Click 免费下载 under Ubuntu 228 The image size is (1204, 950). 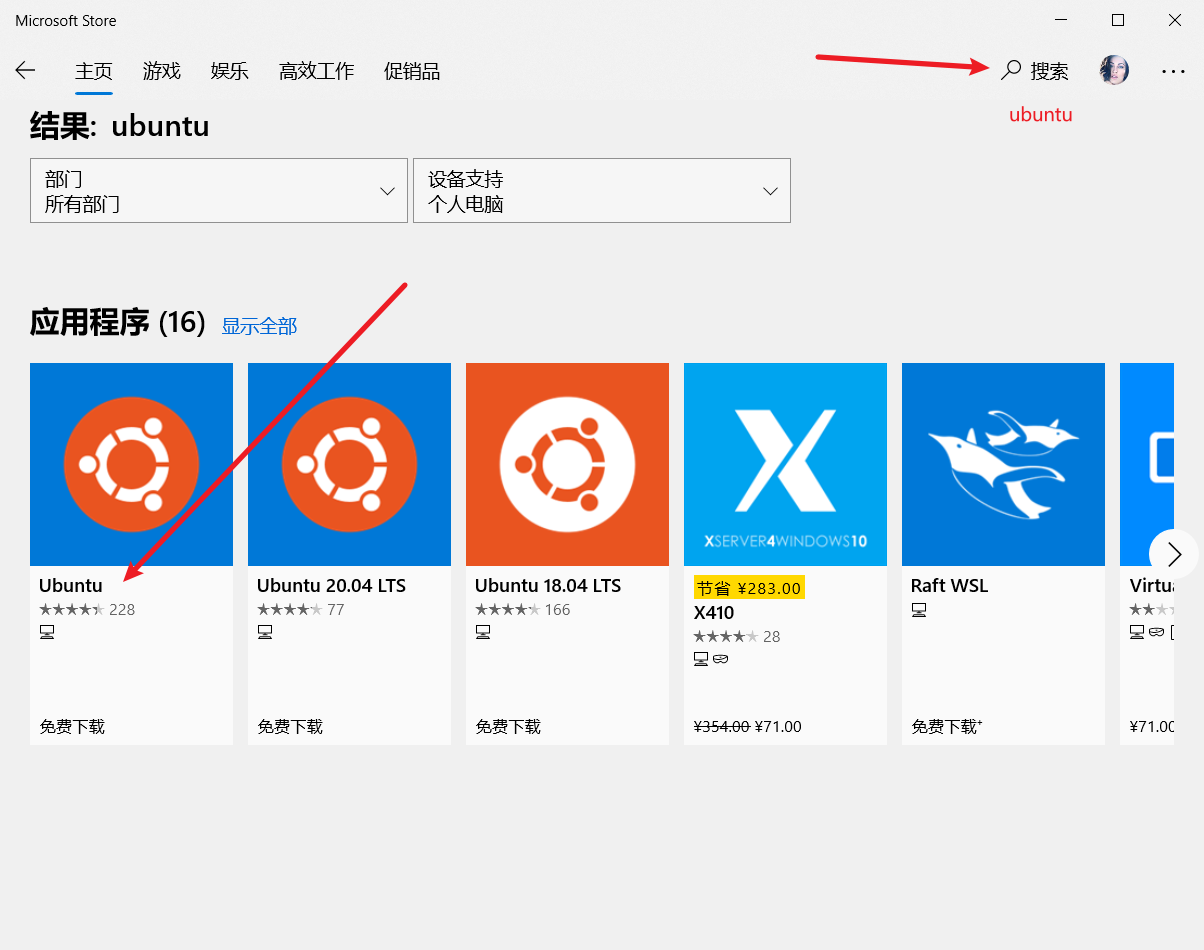tap(72, 727)
